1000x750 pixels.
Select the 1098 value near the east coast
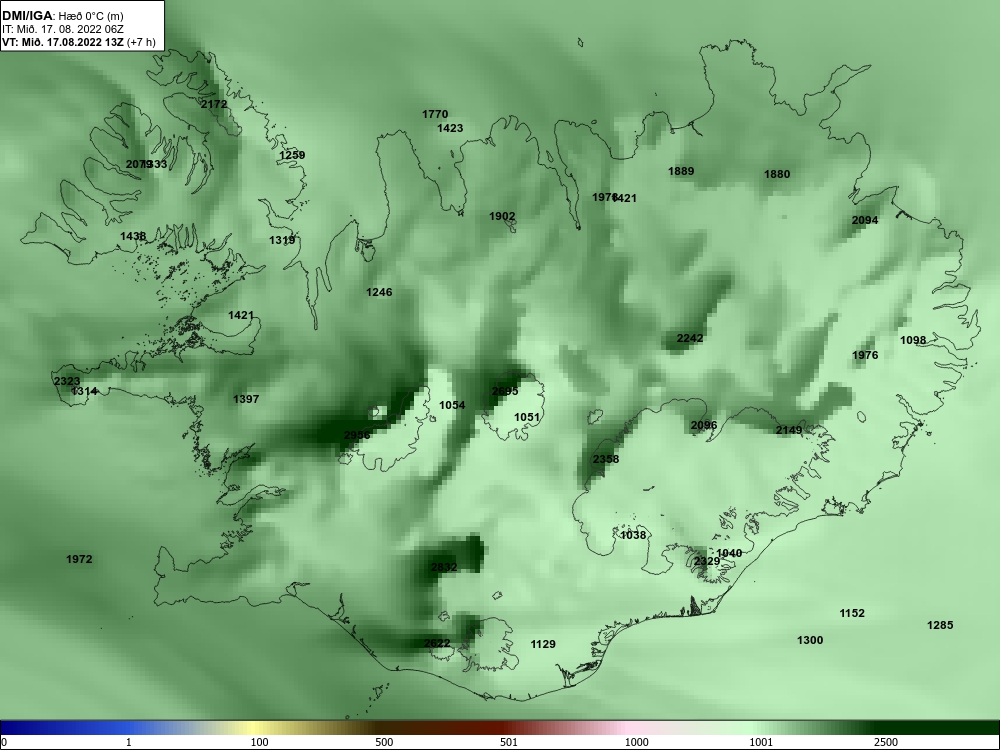click(x=913, y=340)
